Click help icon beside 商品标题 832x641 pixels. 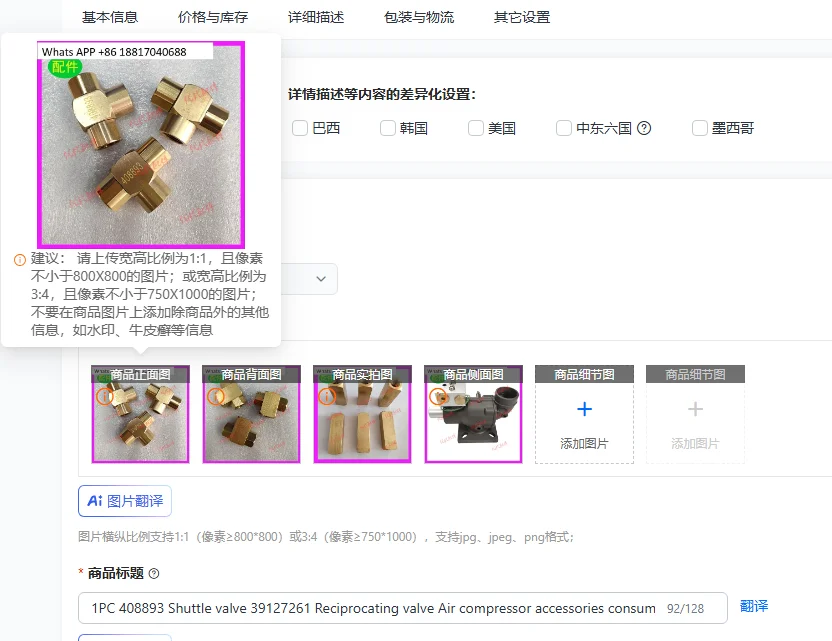(154, 574)
